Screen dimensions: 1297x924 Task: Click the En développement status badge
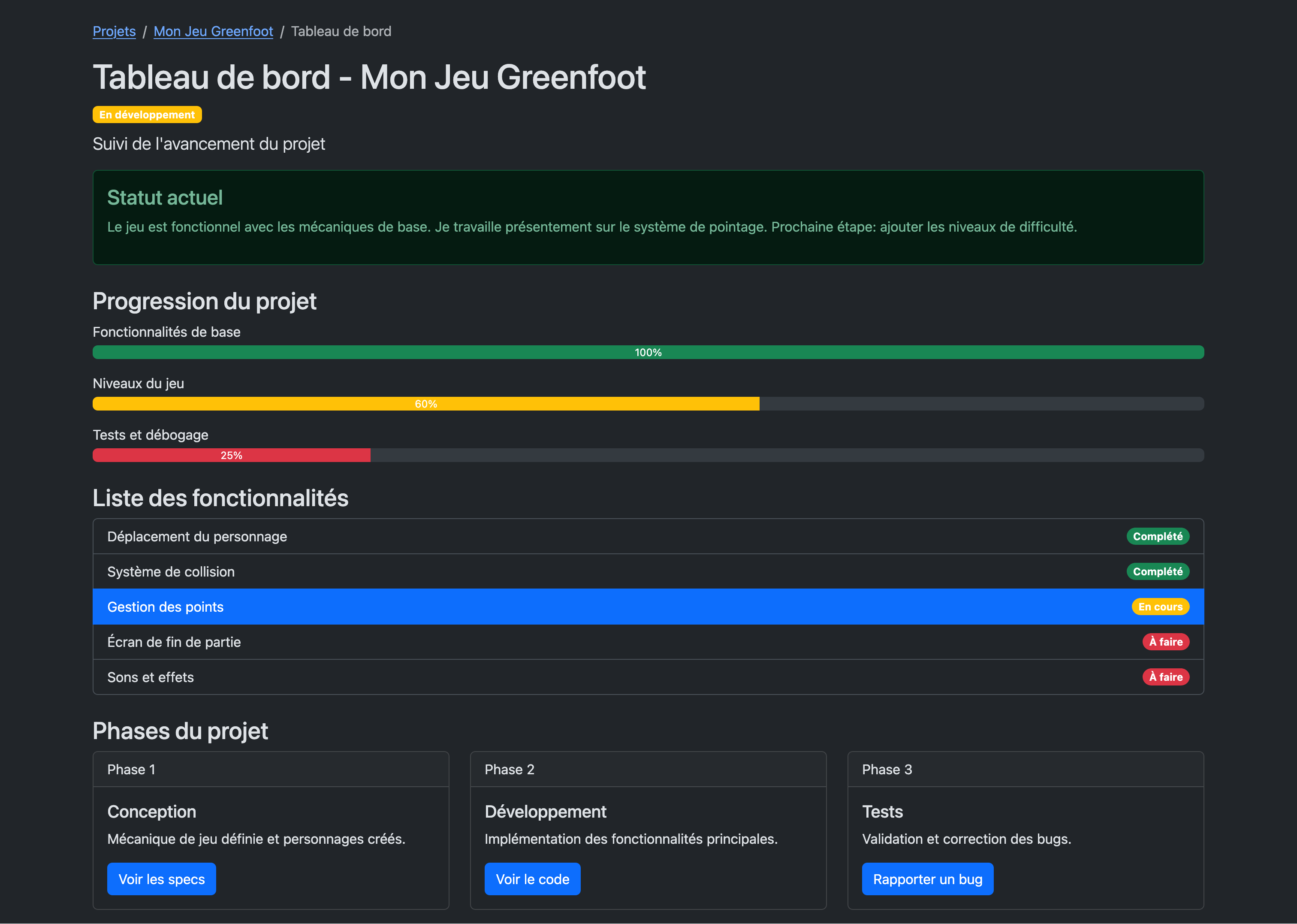point(147,115)
